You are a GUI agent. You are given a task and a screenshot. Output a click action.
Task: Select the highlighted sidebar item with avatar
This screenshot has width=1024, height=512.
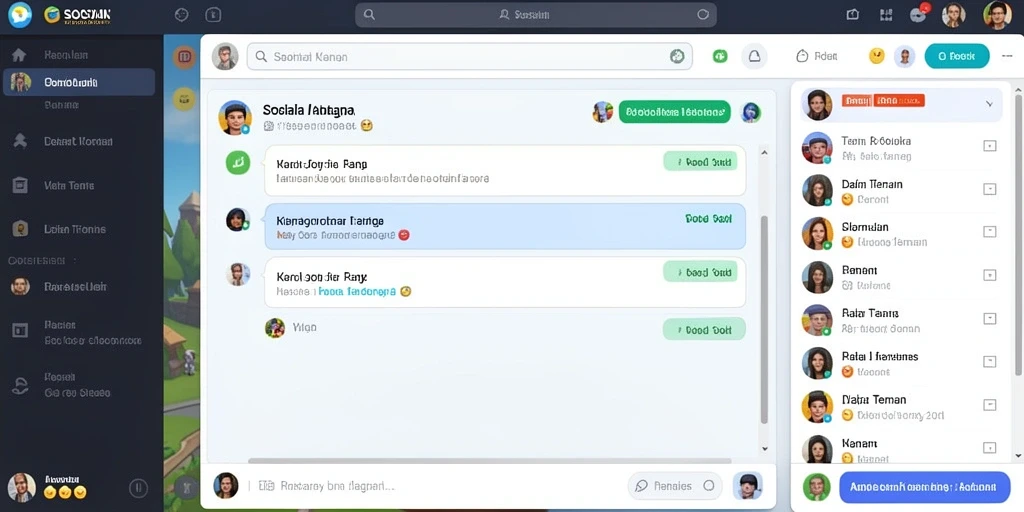[79, 82]
